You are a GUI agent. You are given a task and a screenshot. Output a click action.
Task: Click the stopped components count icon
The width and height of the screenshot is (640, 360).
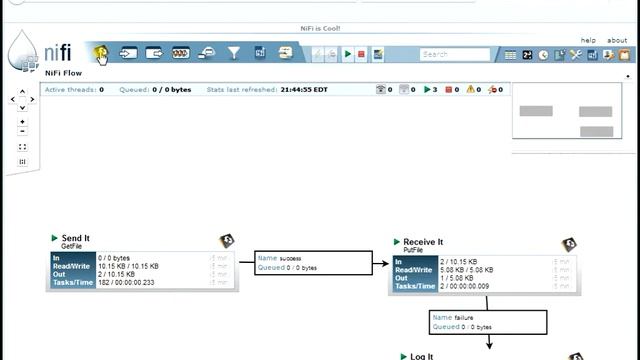449,89
